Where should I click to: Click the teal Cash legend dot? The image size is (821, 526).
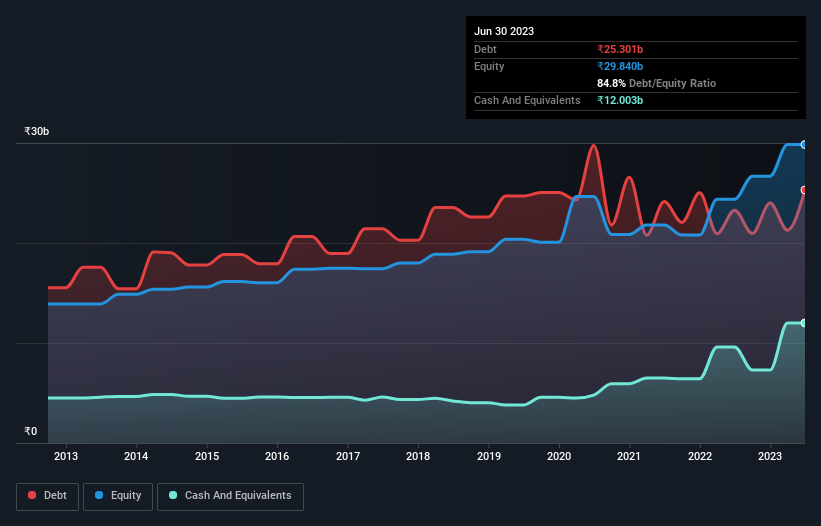(173, 495)
